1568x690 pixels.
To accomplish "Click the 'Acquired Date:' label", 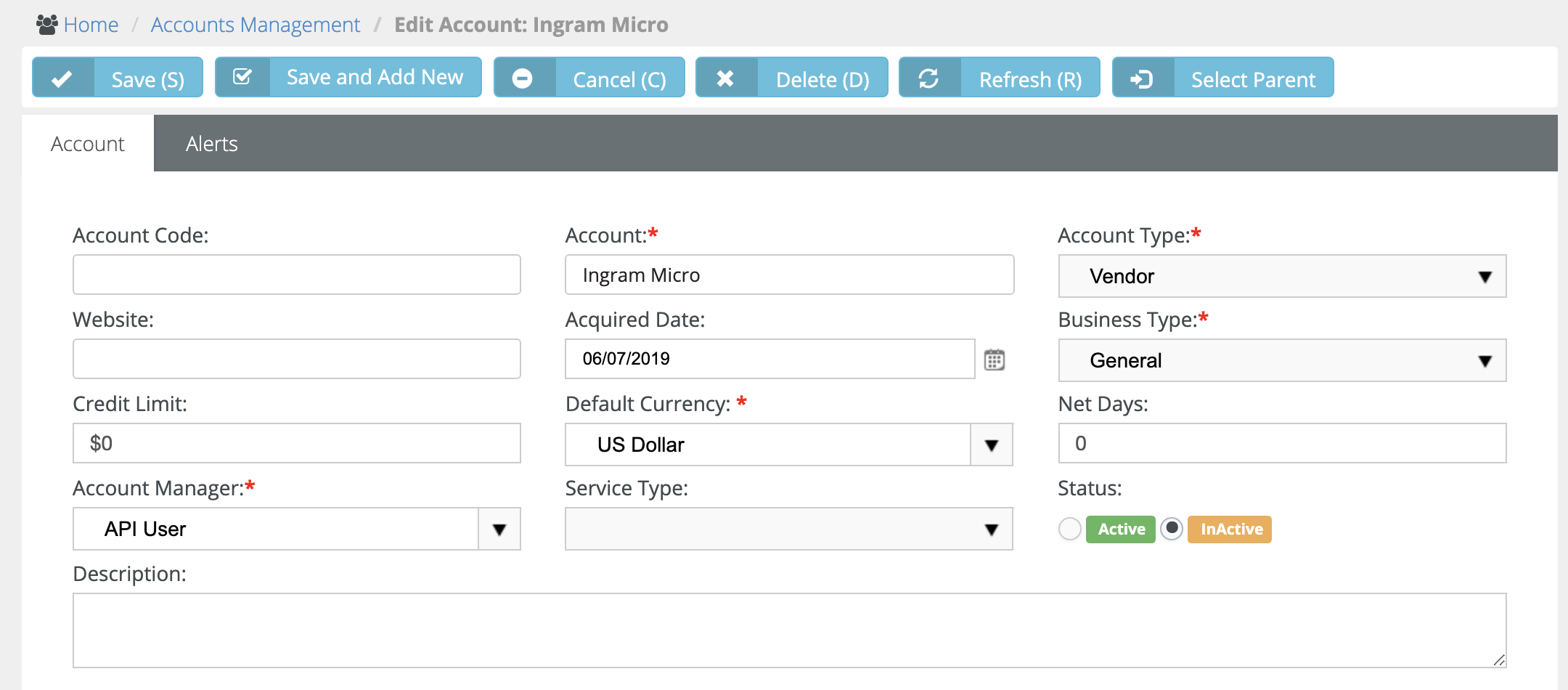I will 635,320.
